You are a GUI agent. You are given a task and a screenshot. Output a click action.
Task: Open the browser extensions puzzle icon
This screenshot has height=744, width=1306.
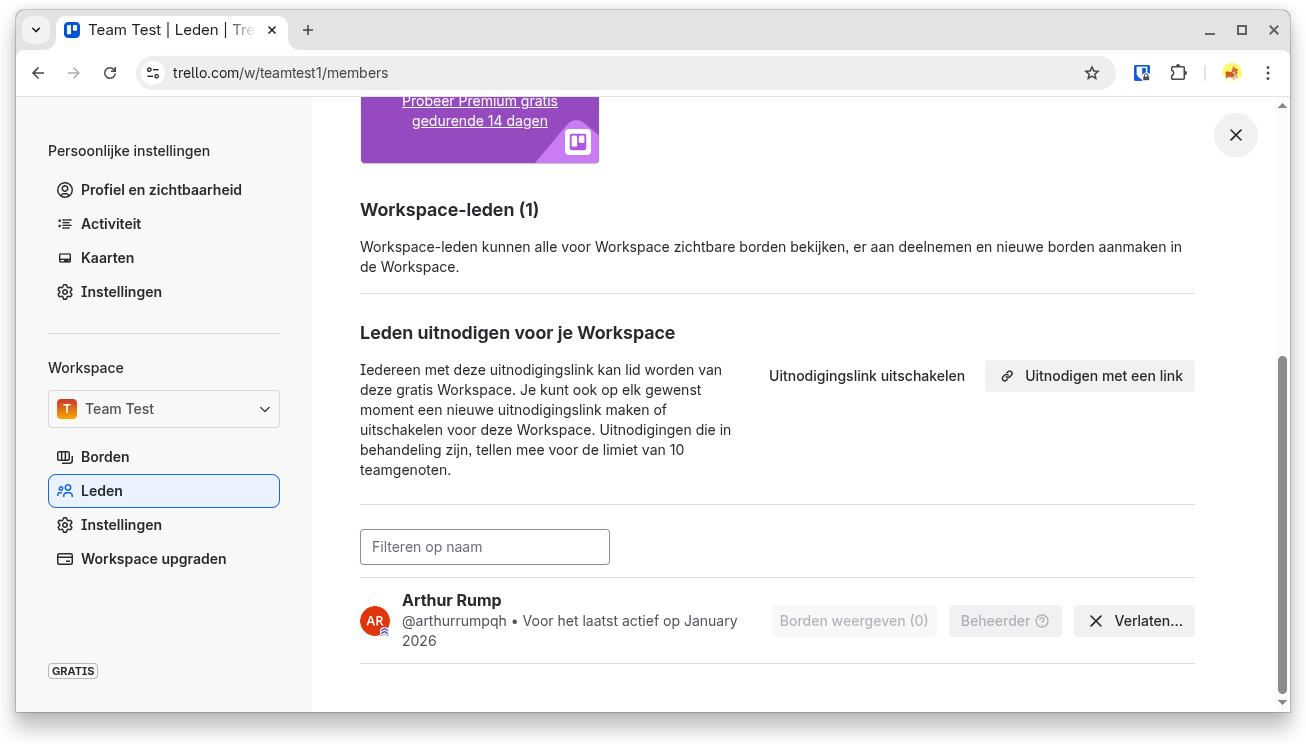point(1178,73)
